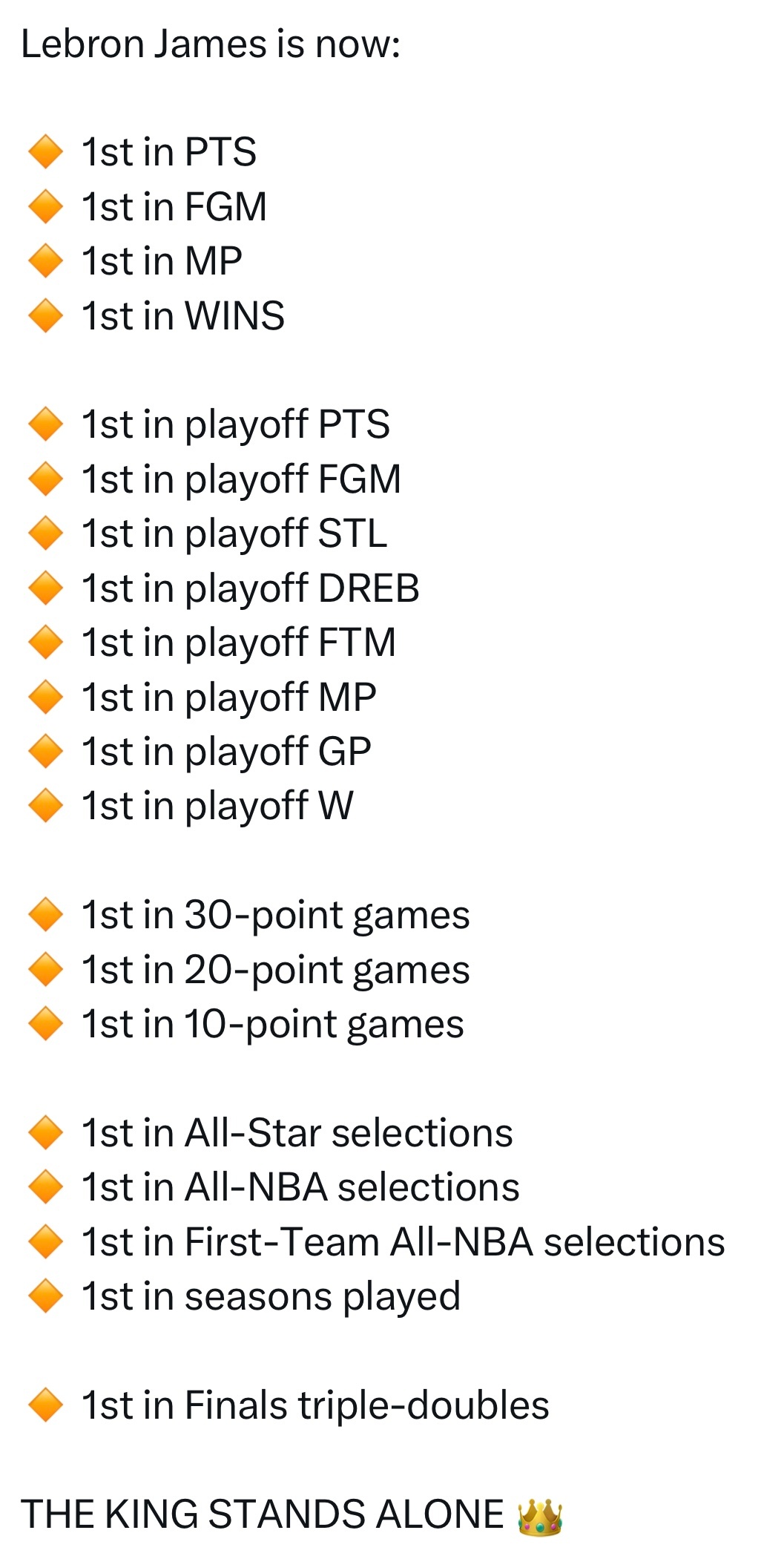Click the diamond beside "1st in All-Star selections"
784x1556 pixels.
coord(45,1133)
